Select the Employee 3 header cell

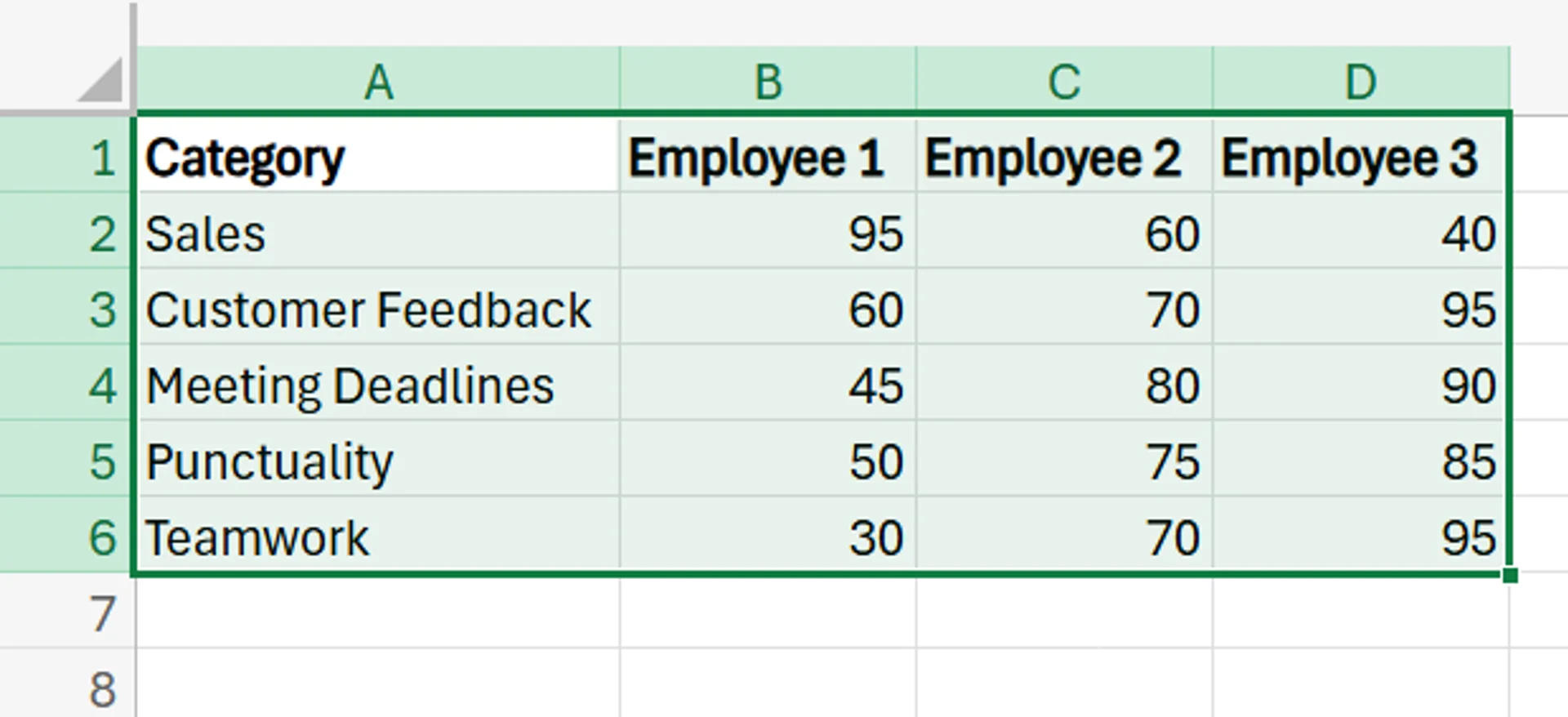pos(1360,157)
